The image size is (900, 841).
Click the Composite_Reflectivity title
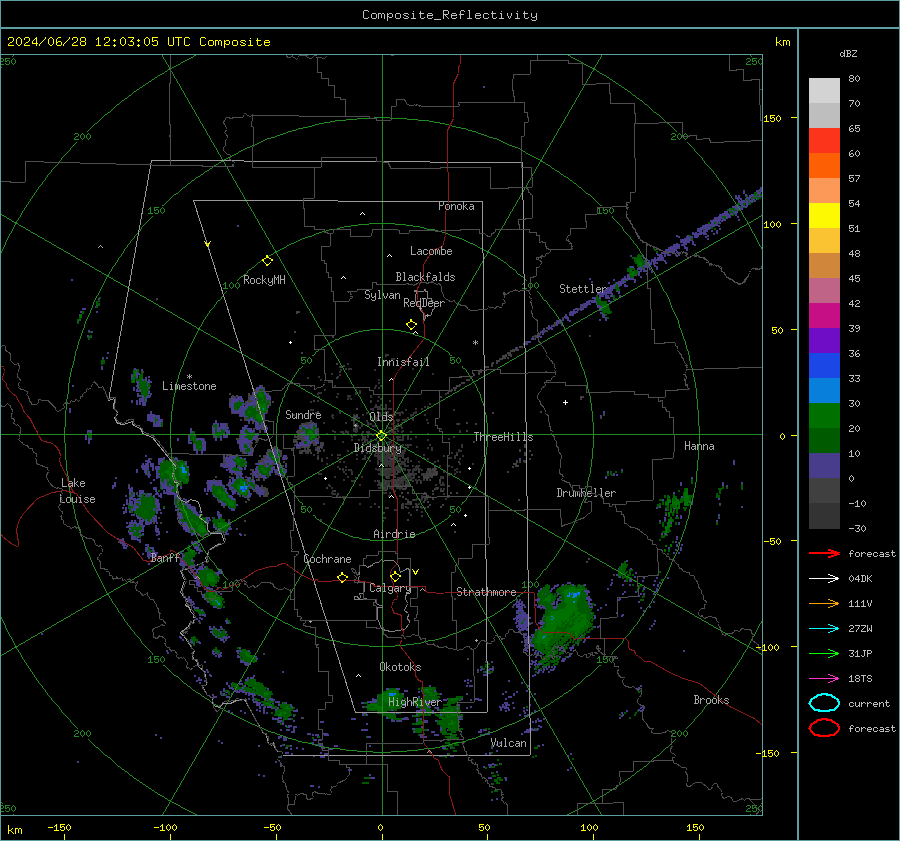(449, 15)
